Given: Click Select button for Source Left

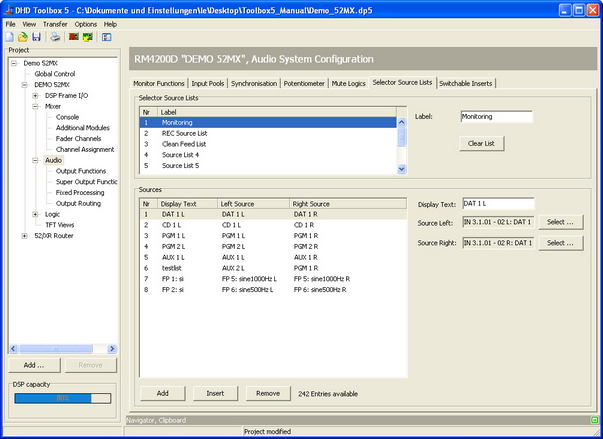Looking at the screenshot, I should [560, 222].
